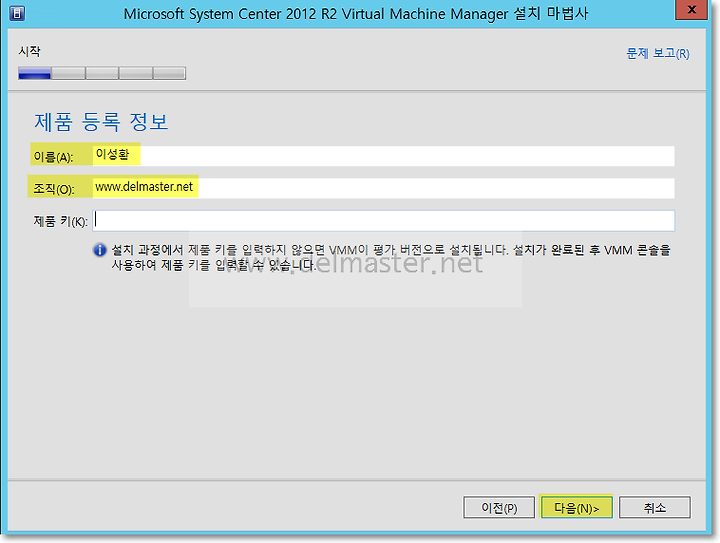The height and width of the screenshot is (543, 720).
Task: Click the 다음(N)> next button
Action: coord(576,507)
